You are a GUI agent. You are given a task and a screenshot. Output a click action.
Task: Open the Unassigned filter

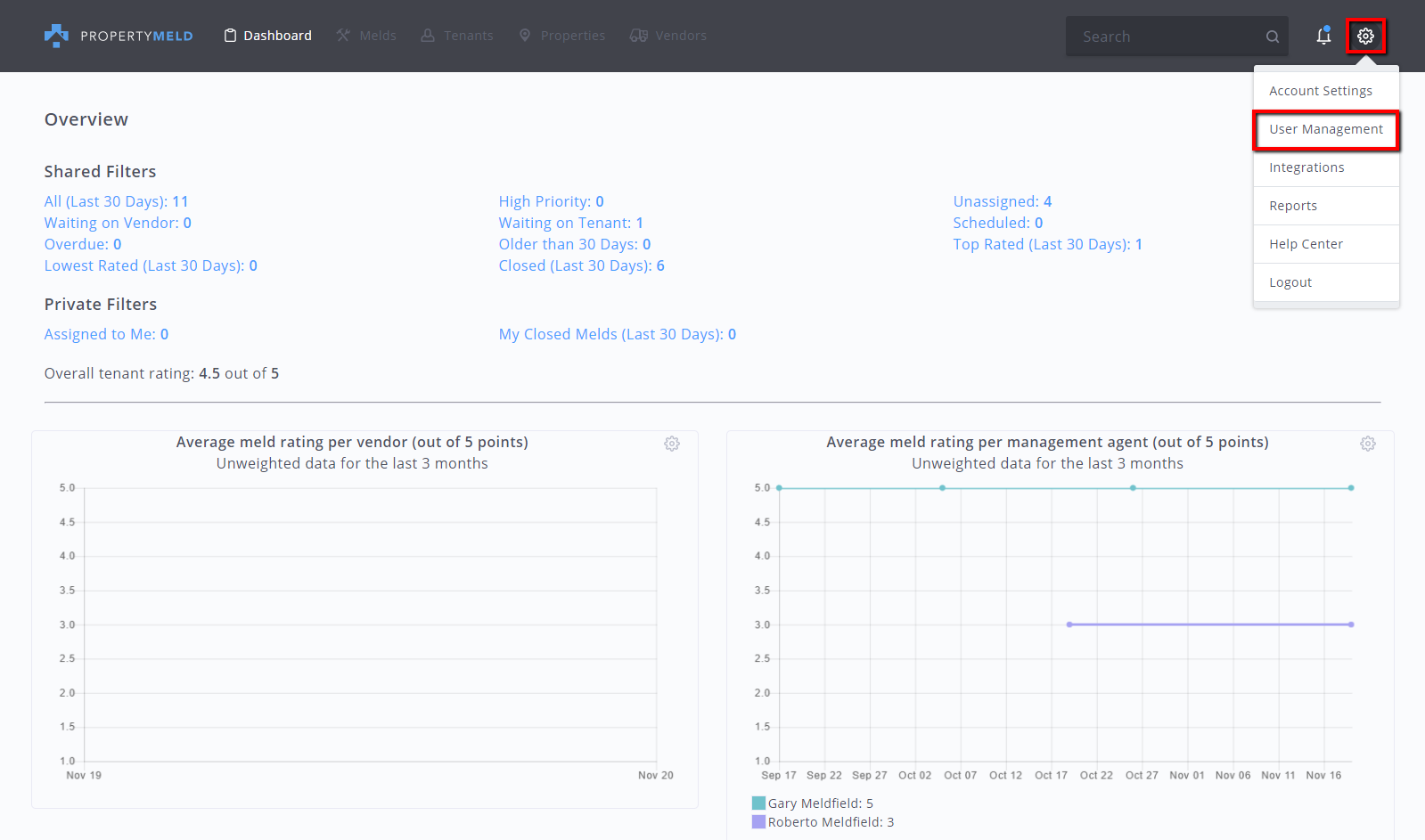click(x=1002, y=201)
